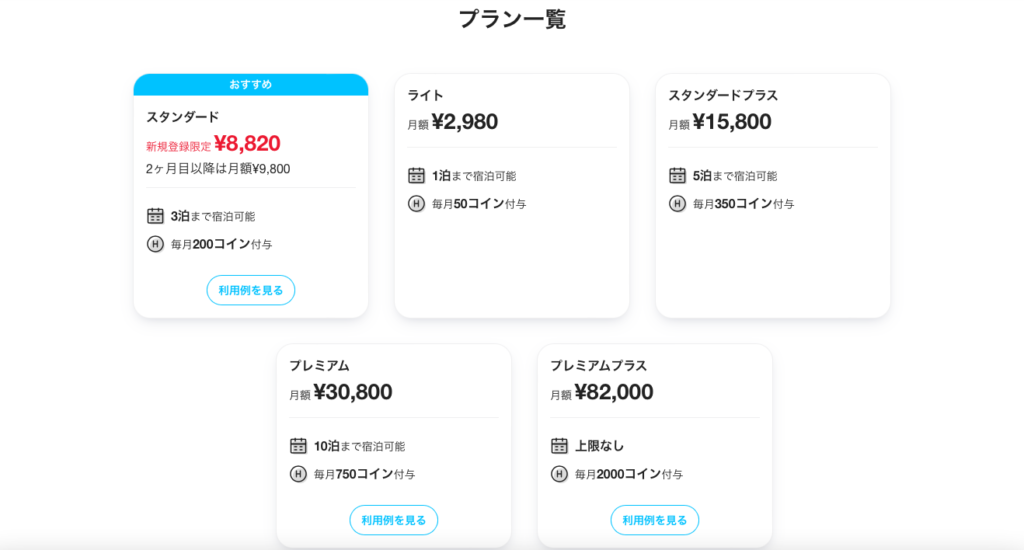
Task: Click the coin icon beside 毎月2000コイン付与
Action: 559,474
